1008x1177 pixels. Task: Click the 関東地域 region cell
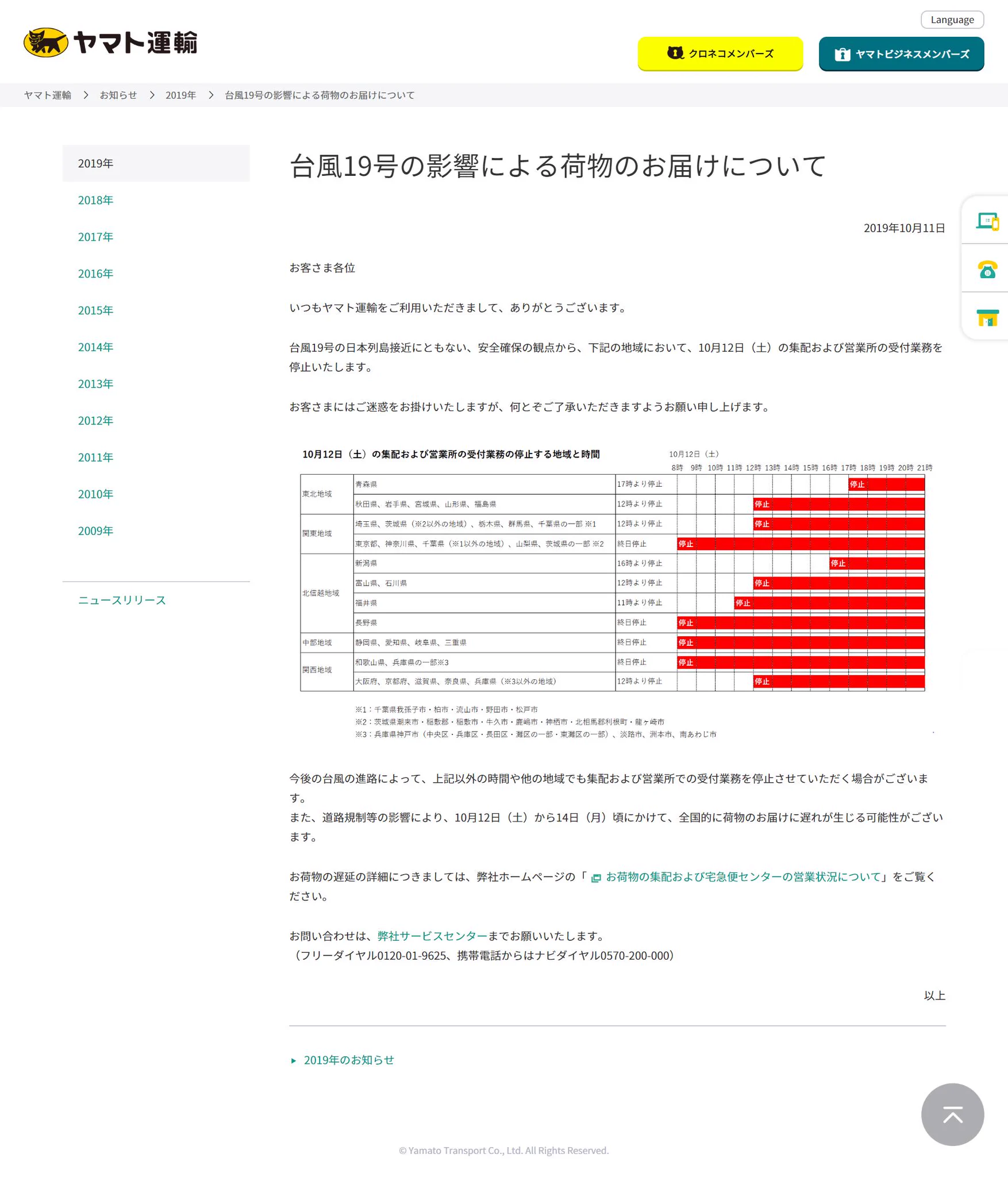(326, 533)
